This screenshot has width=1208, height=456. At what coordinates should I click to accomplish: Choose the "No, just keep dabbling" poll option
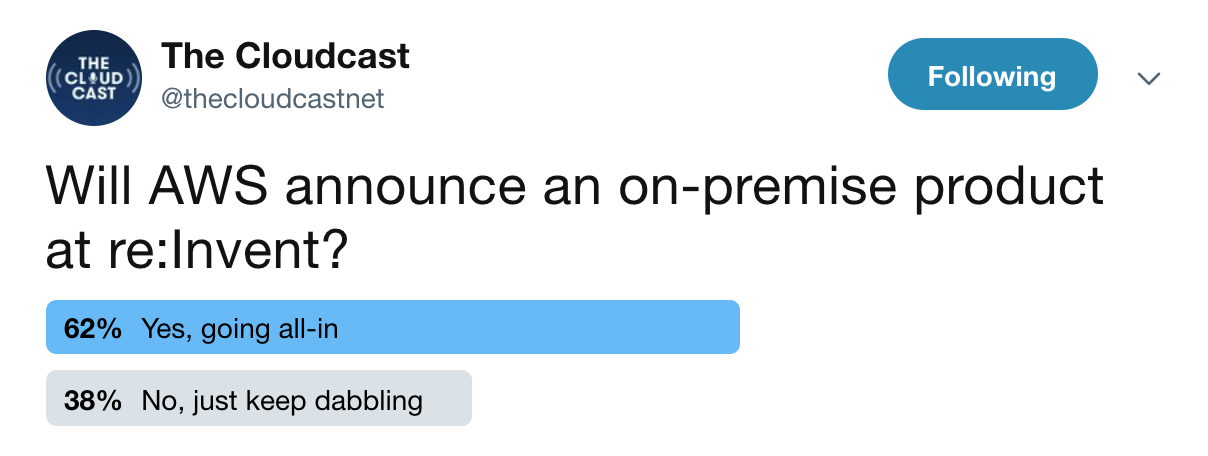[x=282, y=401]
